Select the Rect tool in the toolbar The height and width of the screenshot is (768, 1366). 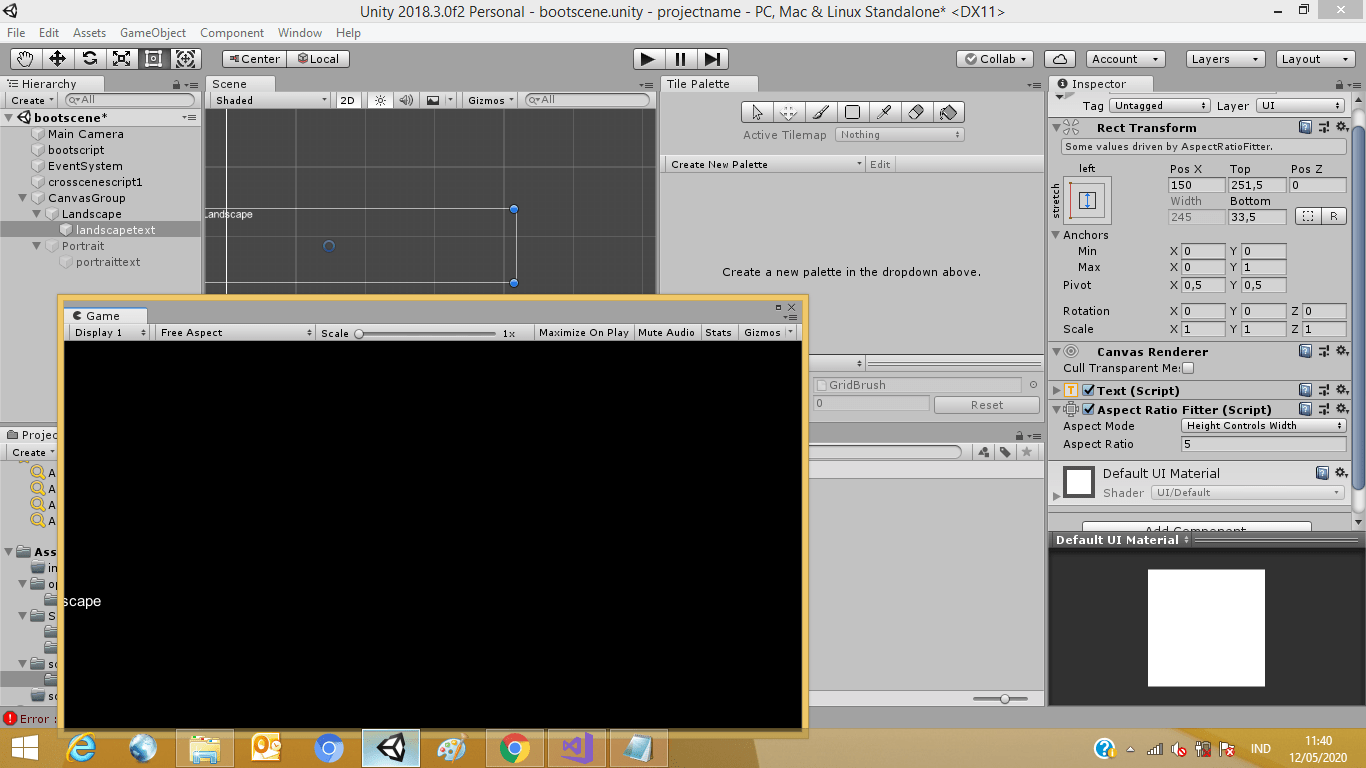click(154, 59)
